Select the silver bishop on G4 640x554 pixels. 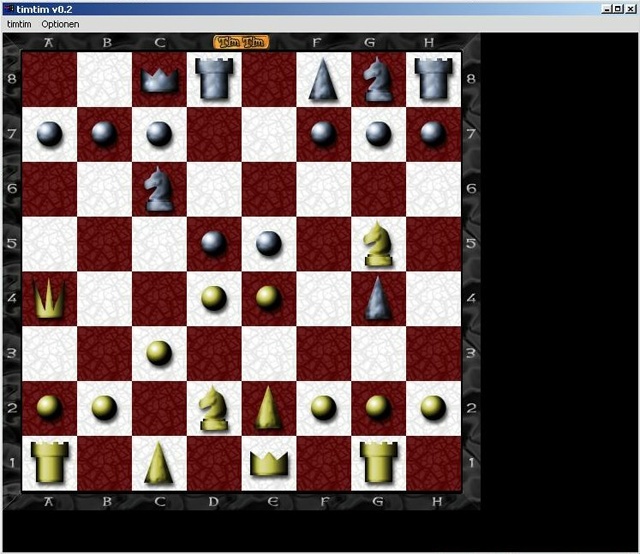pyautogui.click(x=378, y=298)
